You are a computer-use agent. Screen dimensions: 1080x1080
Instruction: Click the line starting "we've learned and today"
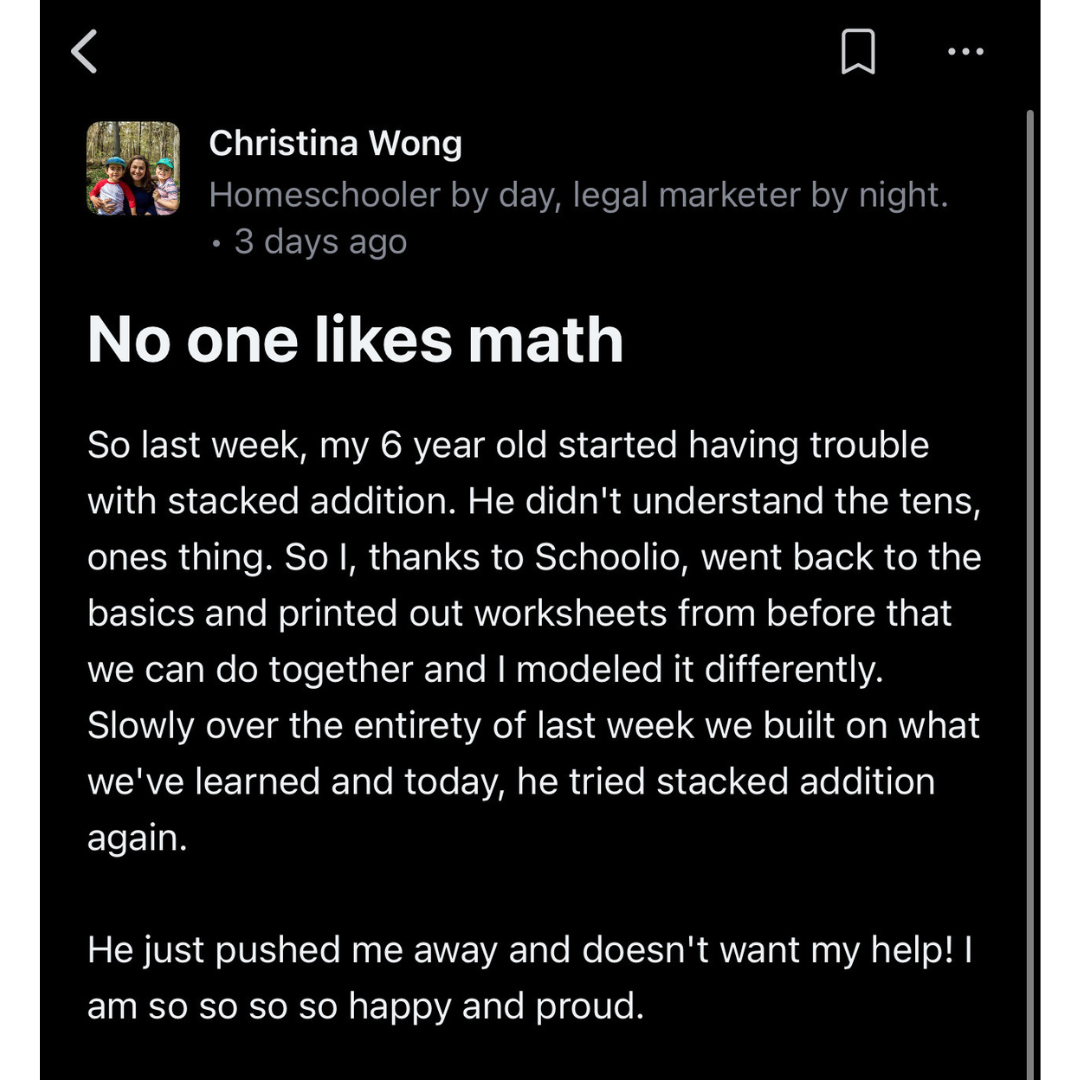(510, 781)
